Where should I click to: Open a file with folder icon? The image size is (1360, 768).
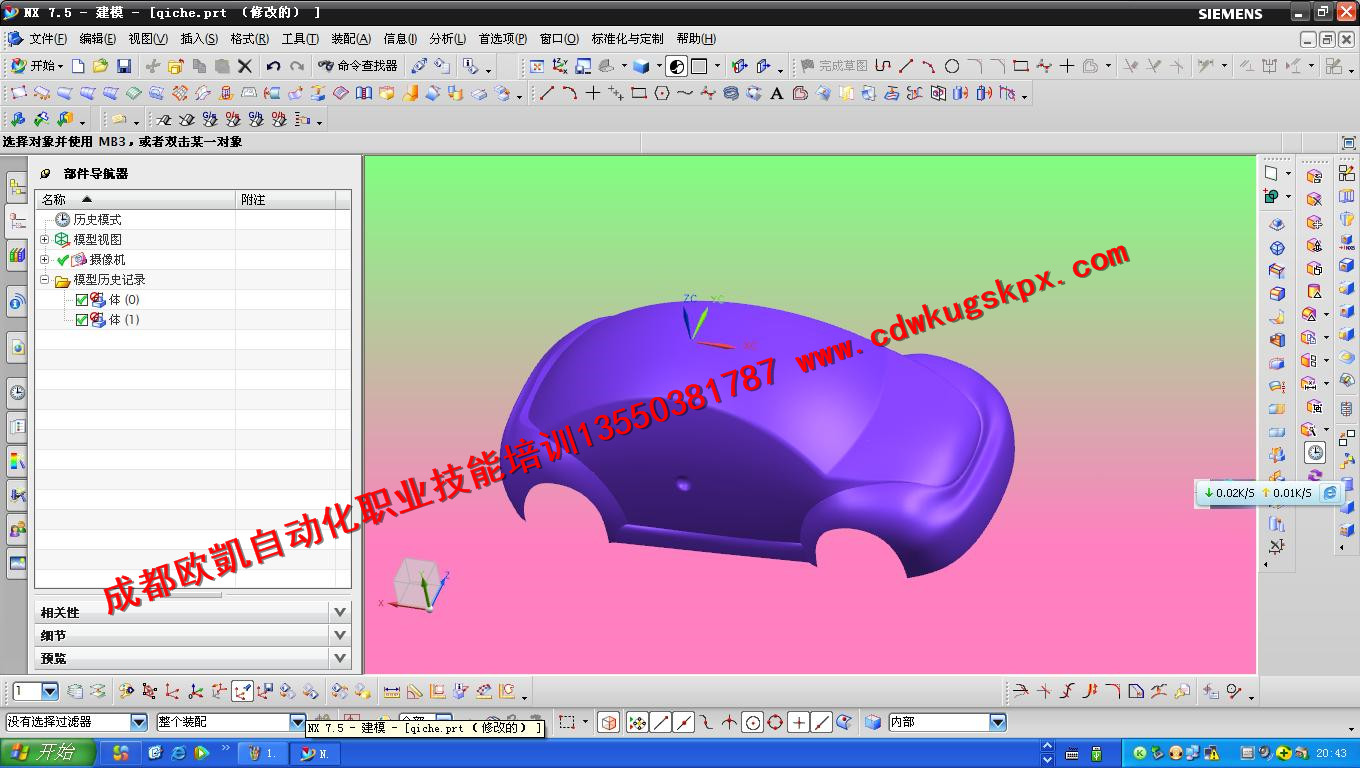point(100,66)
